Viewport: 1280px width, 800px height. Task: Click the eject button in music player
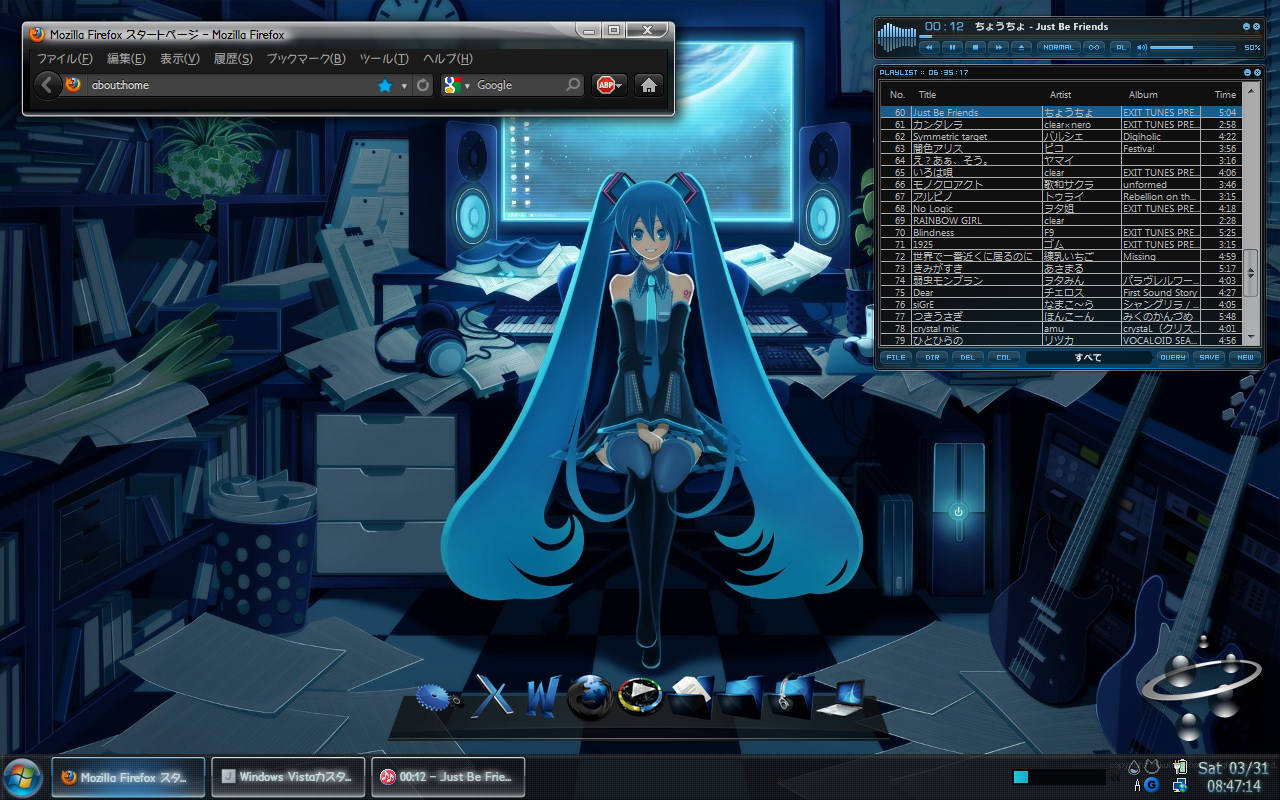pyautogui.click(x=1021, y=47)
